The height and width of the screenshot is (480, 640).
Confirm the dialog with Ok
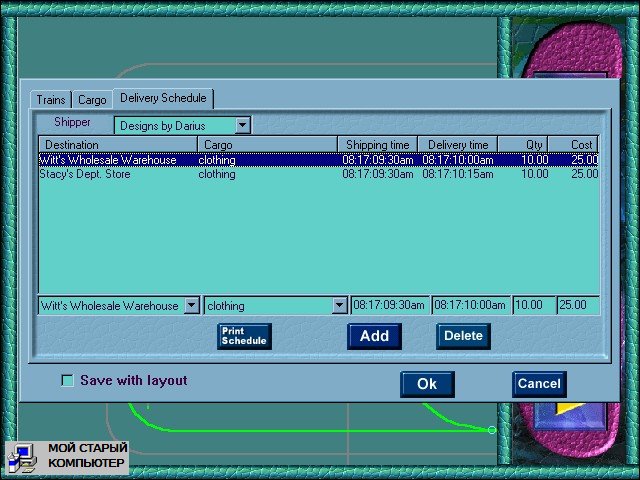(x=427, y=384)
